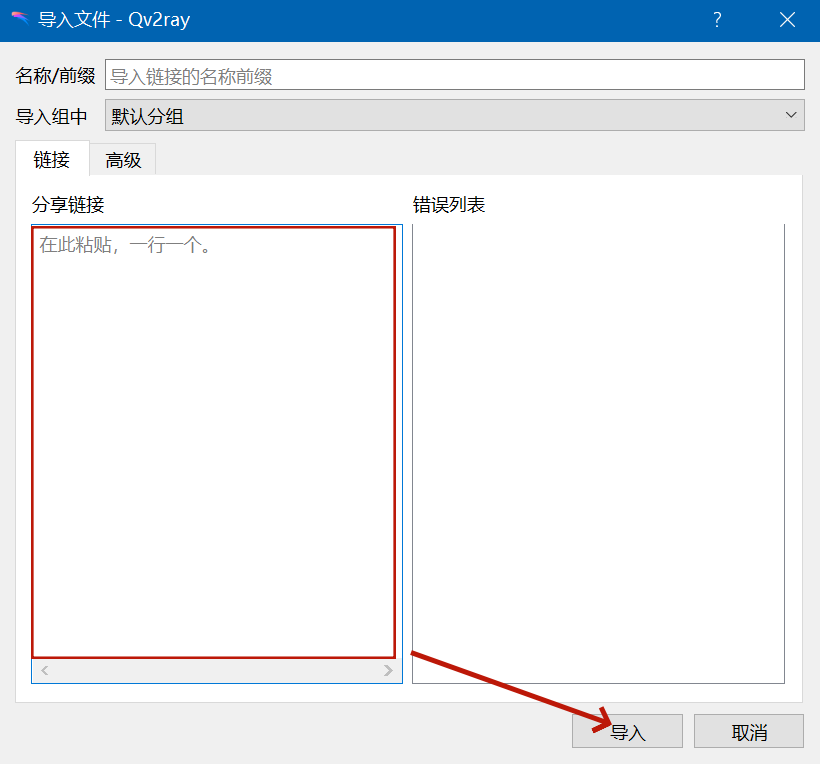Switch to the 高级 tab
This screenshot has height=764, width=820.
pyautogui.click(x=123, y=160)
